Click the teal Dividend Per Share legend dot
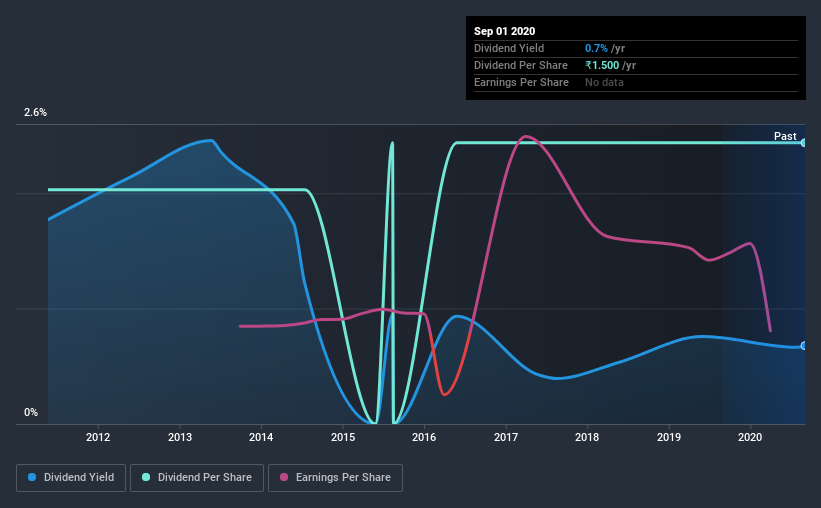Image resolution: width=821 pixels, height=508 pixels. (146, 477)
